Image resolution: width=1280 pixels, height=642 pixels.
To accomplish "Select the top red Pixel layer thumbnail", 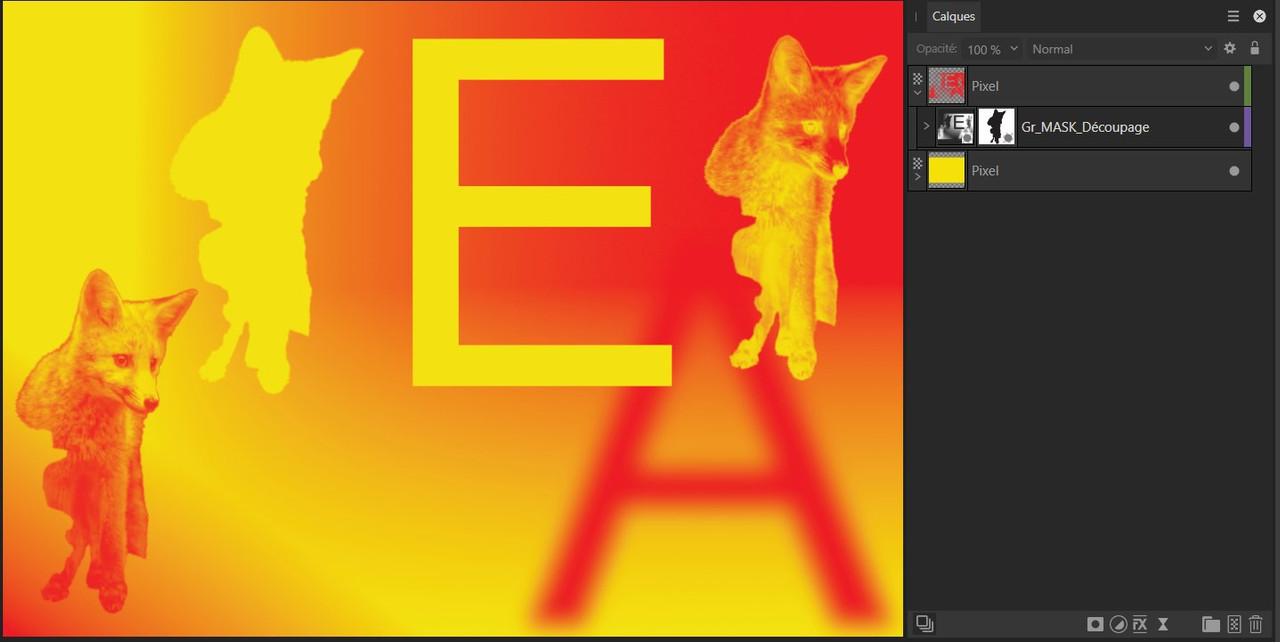I will pos(946,86).
